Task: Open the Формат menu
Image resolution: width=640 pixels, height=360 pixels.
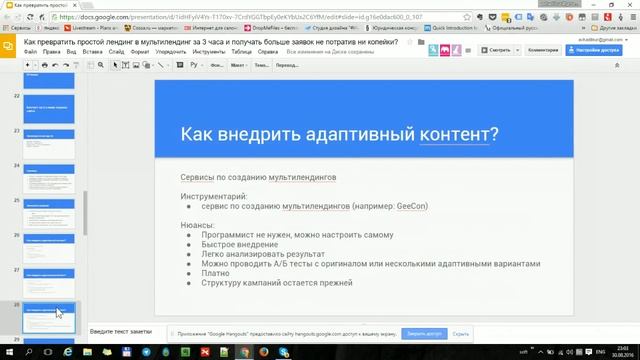Action: tap(140, 52)
